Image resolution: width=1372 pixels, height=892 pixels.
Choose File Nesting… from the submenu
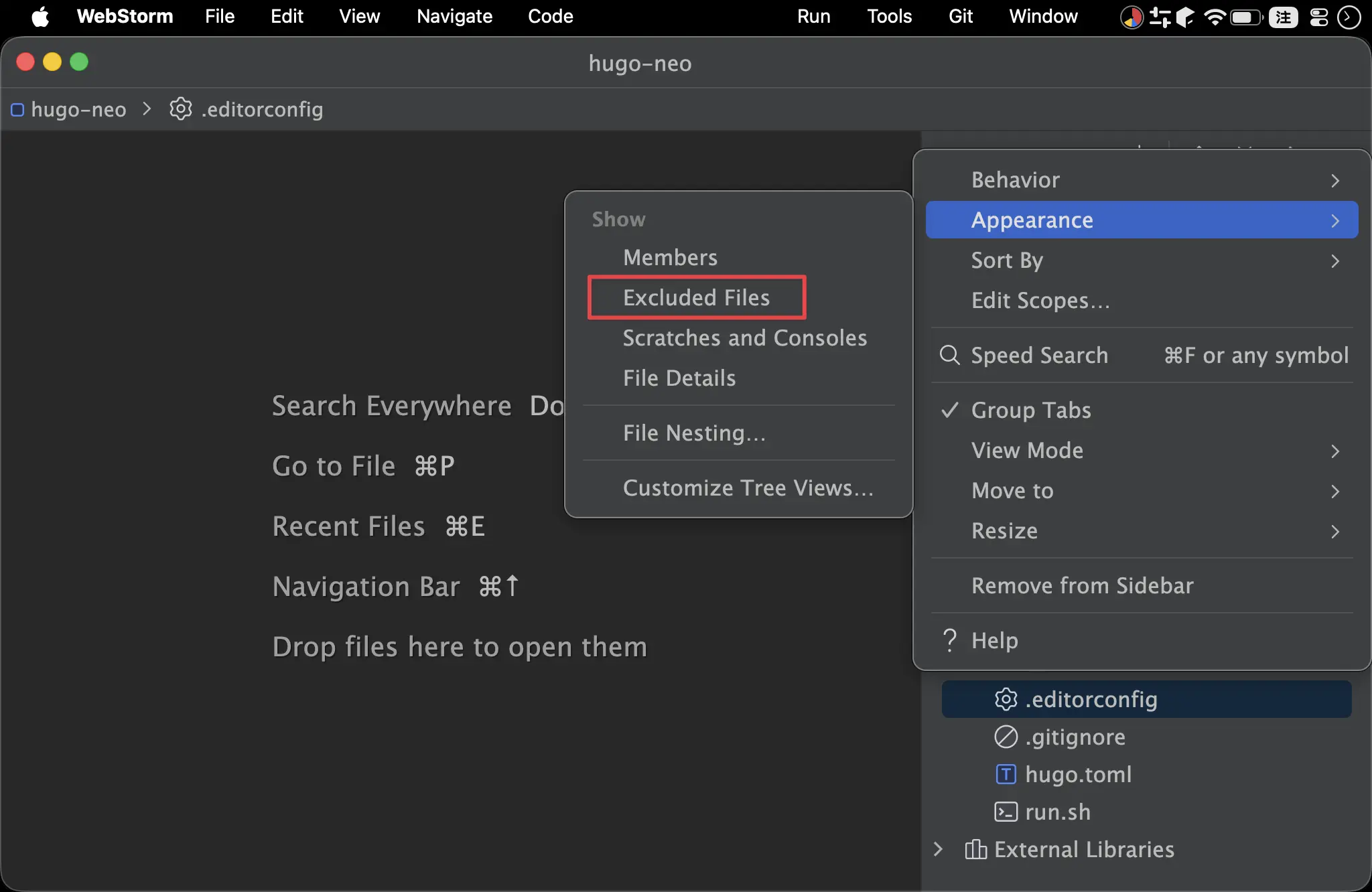739,433
